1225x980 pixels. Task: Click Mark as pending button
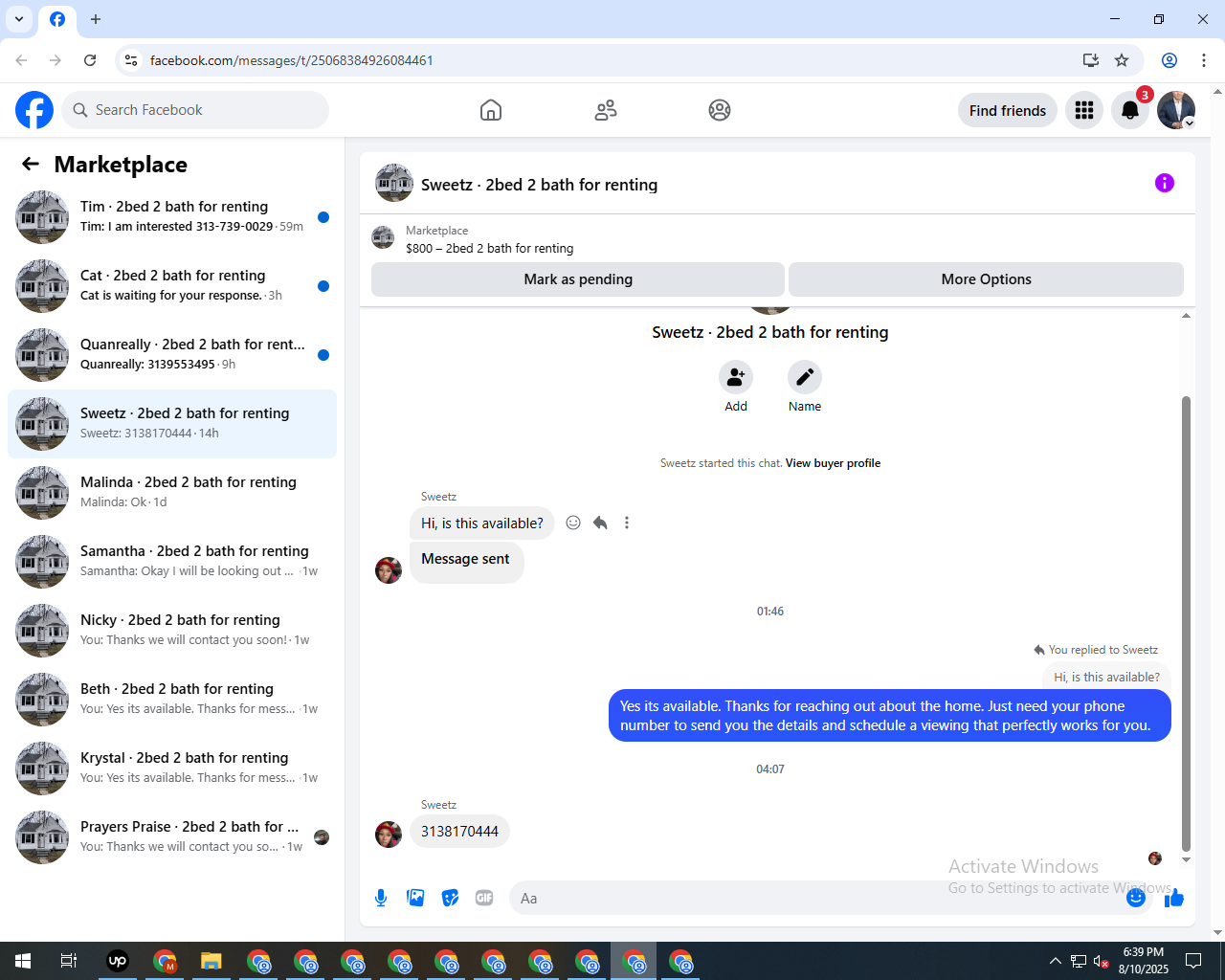[x=578, y=279]
